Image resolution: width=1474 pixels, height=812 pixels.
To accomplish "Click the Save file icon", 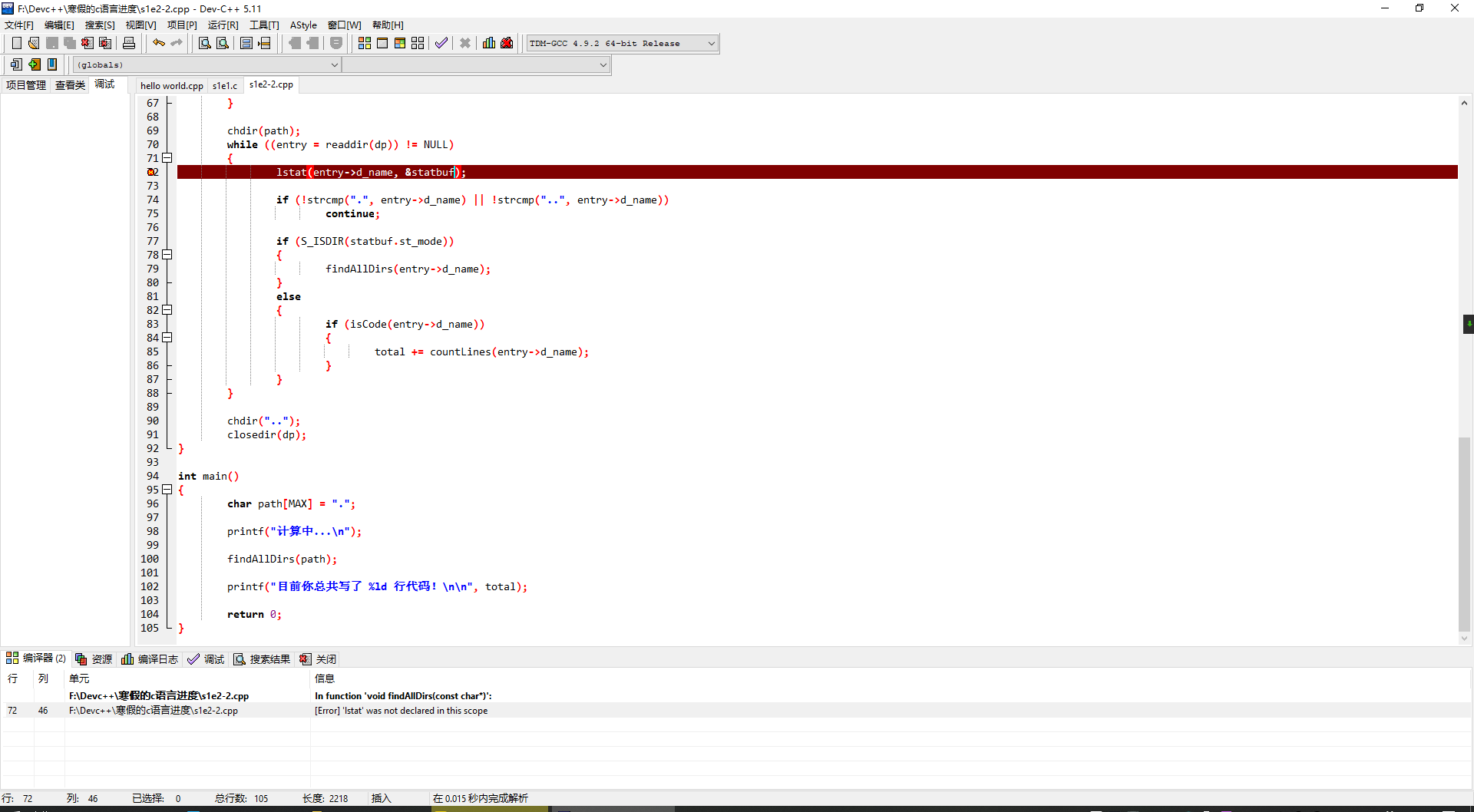I will tap(52, 43).
